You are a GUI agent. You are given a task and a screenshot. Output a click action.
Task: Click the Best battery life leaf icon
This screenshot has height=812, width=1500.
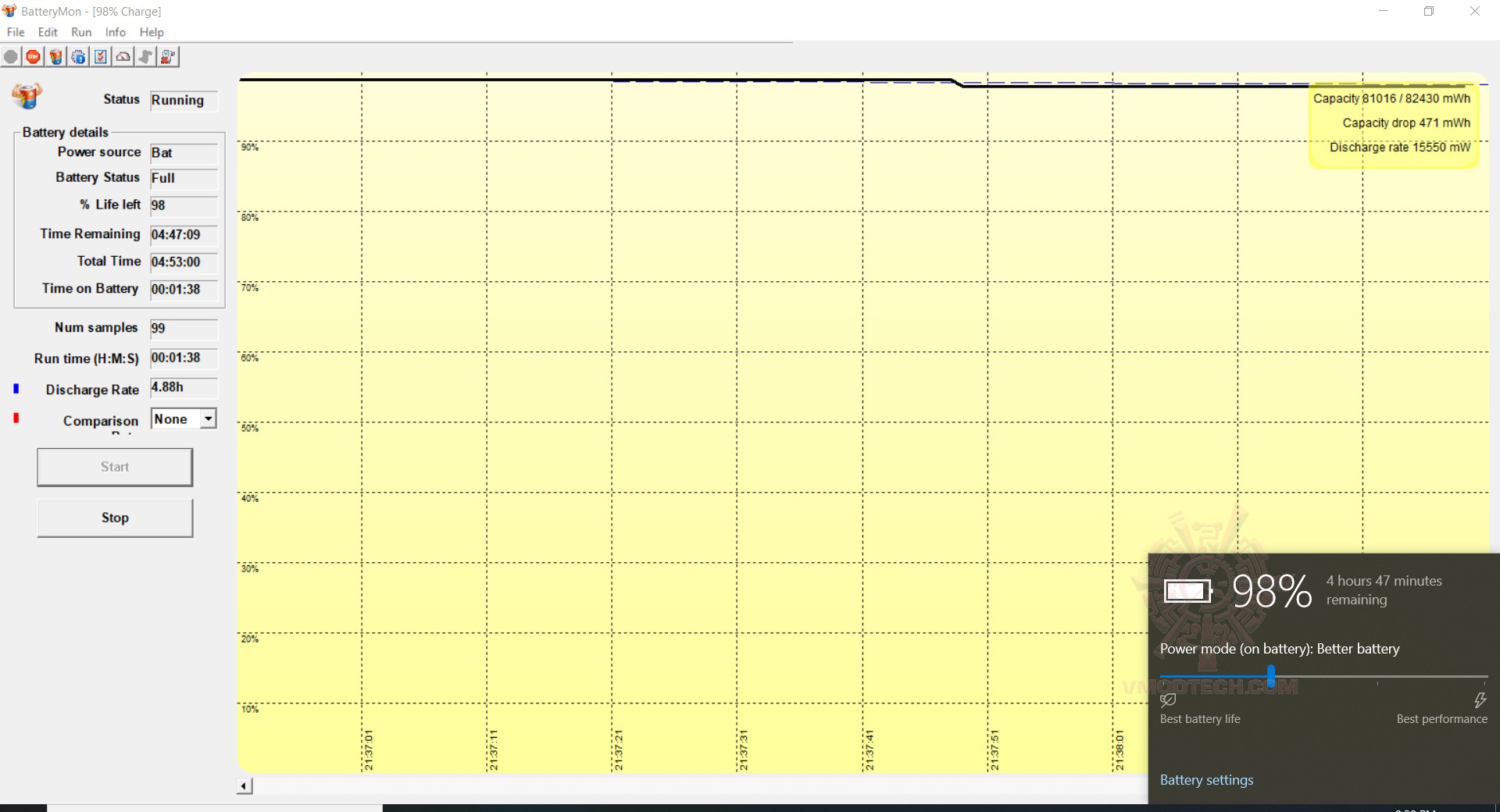1168,700
